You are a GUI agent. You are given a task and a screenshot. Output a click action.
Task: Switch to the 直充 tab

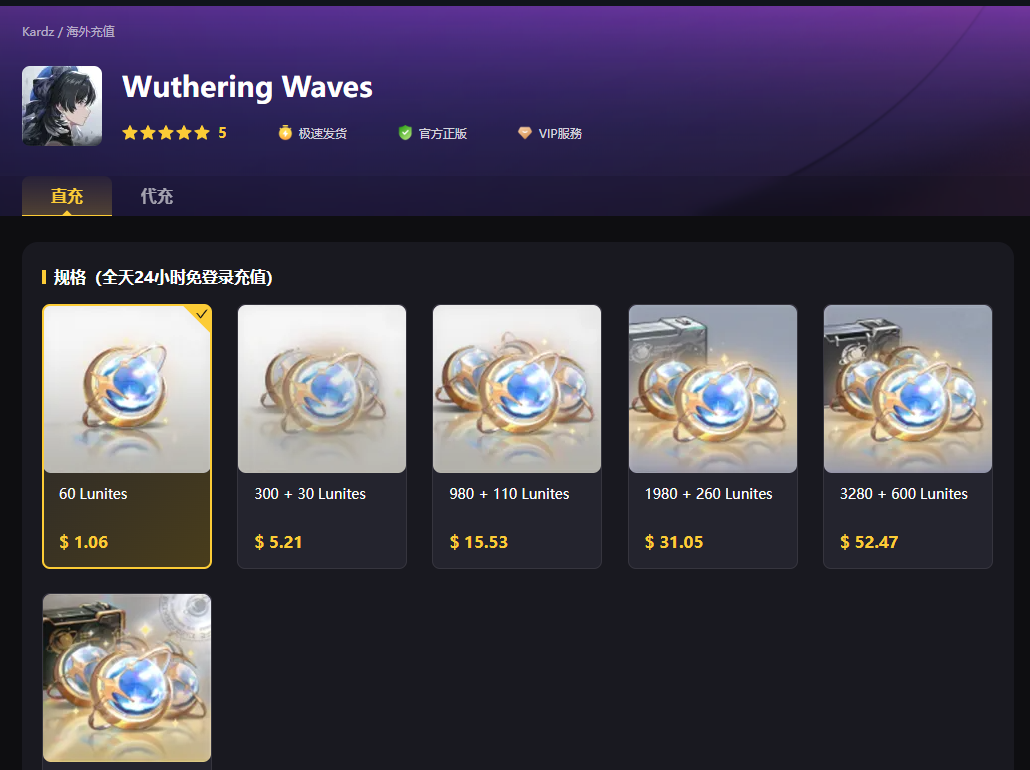pyautogui.click(x=67, y=196)
